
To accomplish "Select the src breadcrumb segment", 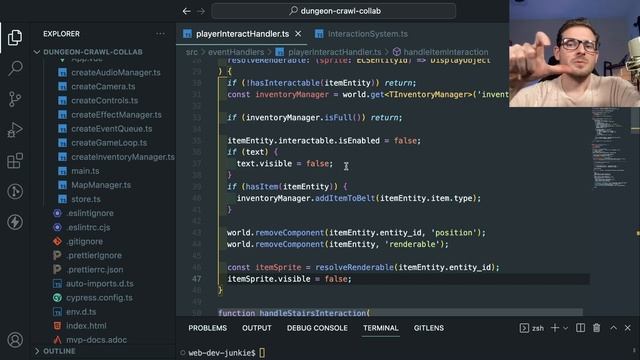I will pyautogui.click(x=191, y=52).
